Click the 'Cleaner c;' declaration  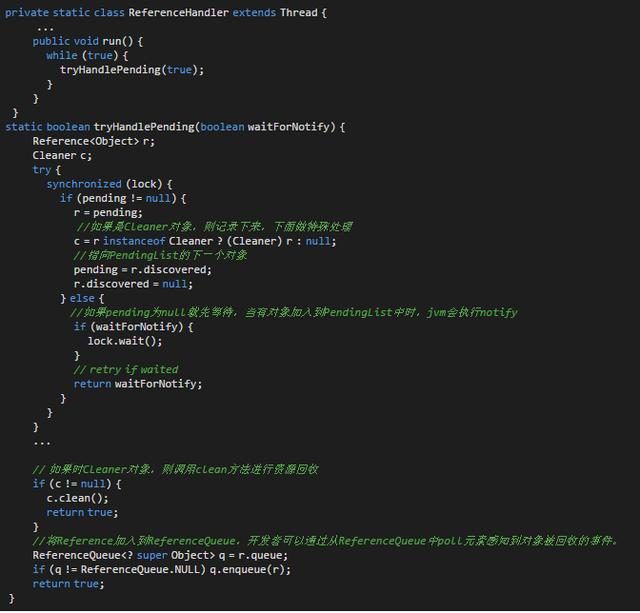[x=62, y=155]
